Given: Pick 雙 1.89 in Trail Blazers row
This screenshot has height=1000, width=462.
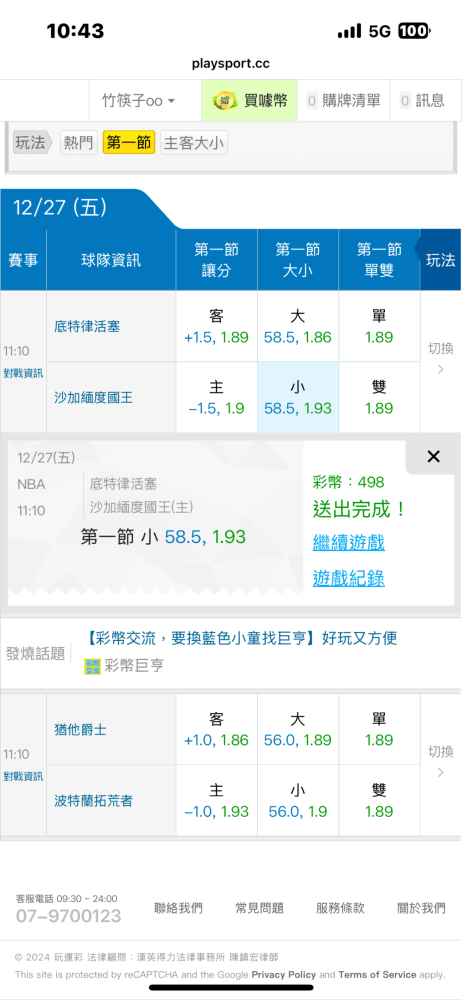Looking at the screenshot, I should coord(379,801).
